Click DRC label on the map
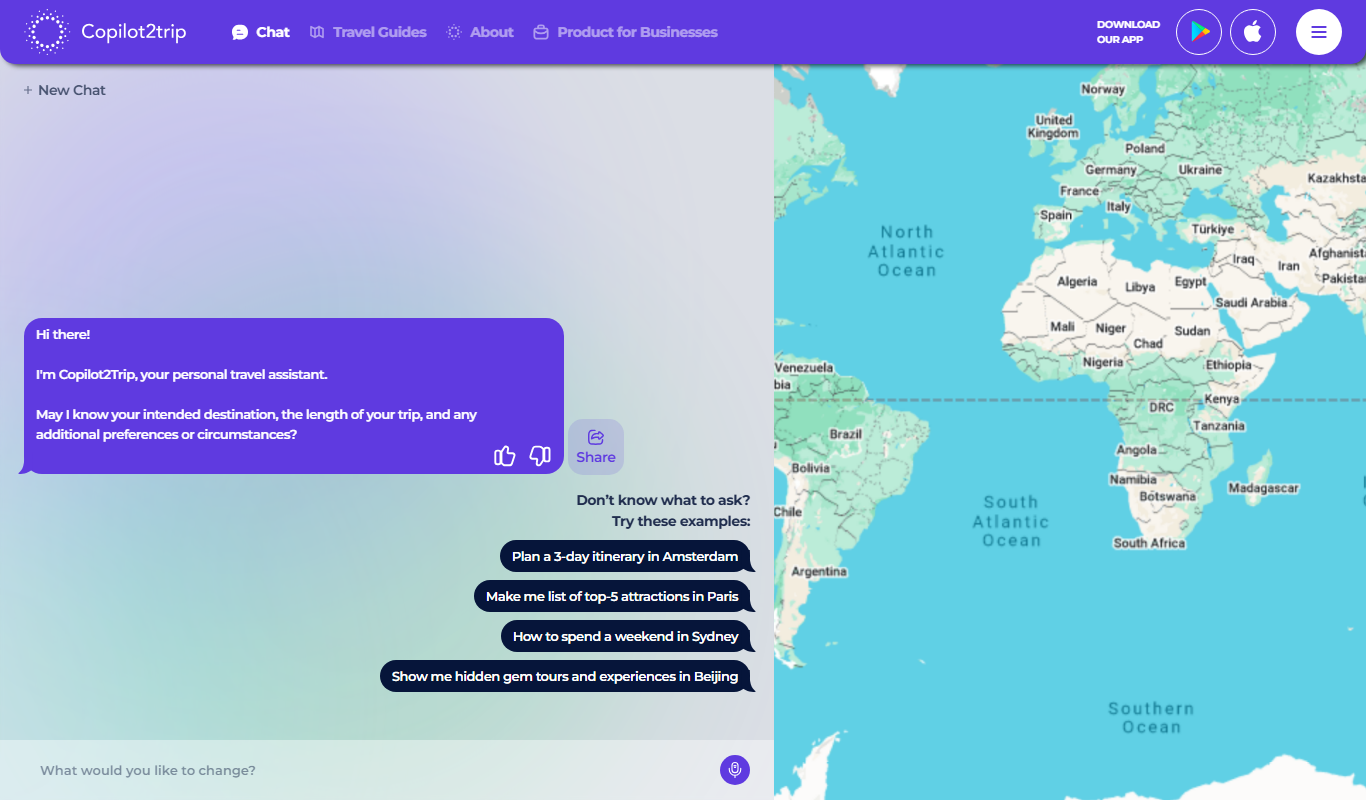The height and width of the screenshot is (800, 1366). [x=1161, y=407]
